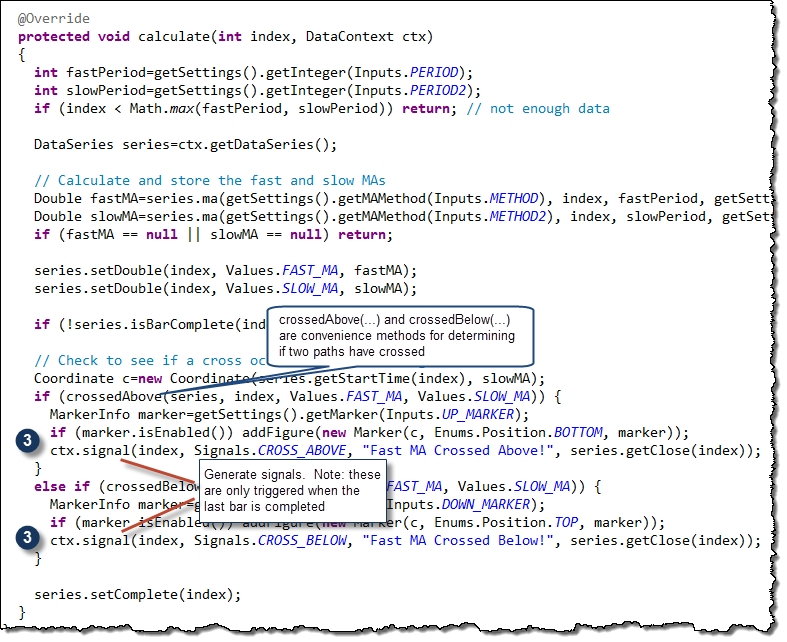Click the step 3 badge beside the CROSS_ABOVE signal
Screen dimensions: 787x642
coord(30,441)
